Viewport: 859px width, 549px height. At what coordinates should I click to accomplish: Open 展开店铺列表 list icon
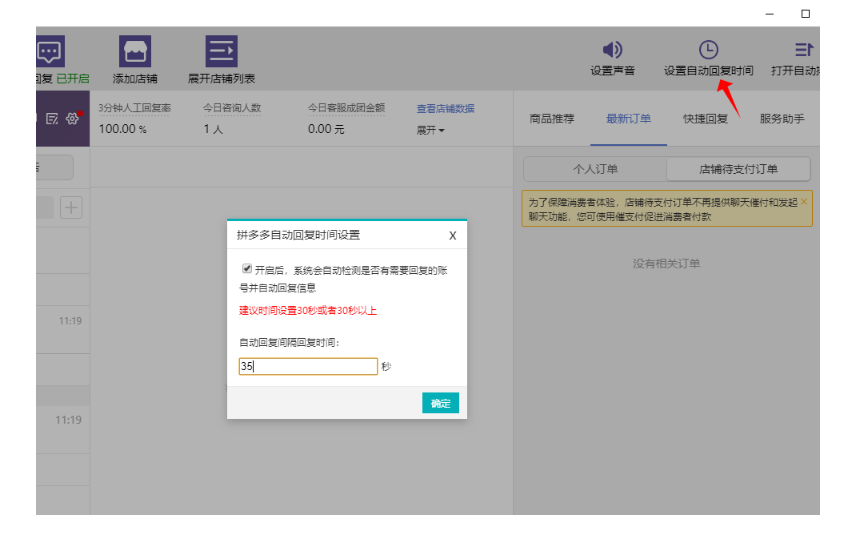click(x=221, y=51)
